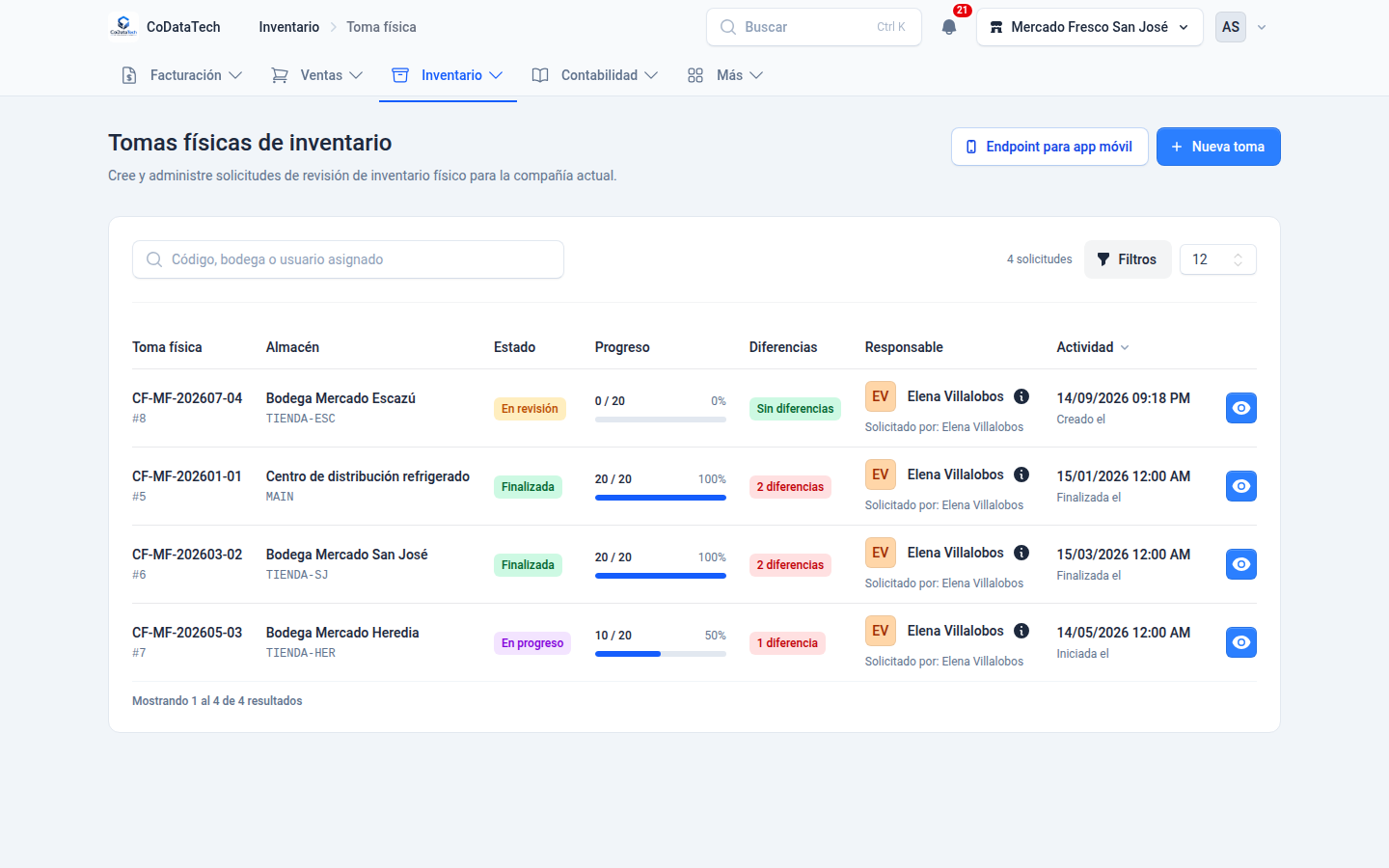Open the Ventas menu
The image size is (1389, 868).
[317, 75]
